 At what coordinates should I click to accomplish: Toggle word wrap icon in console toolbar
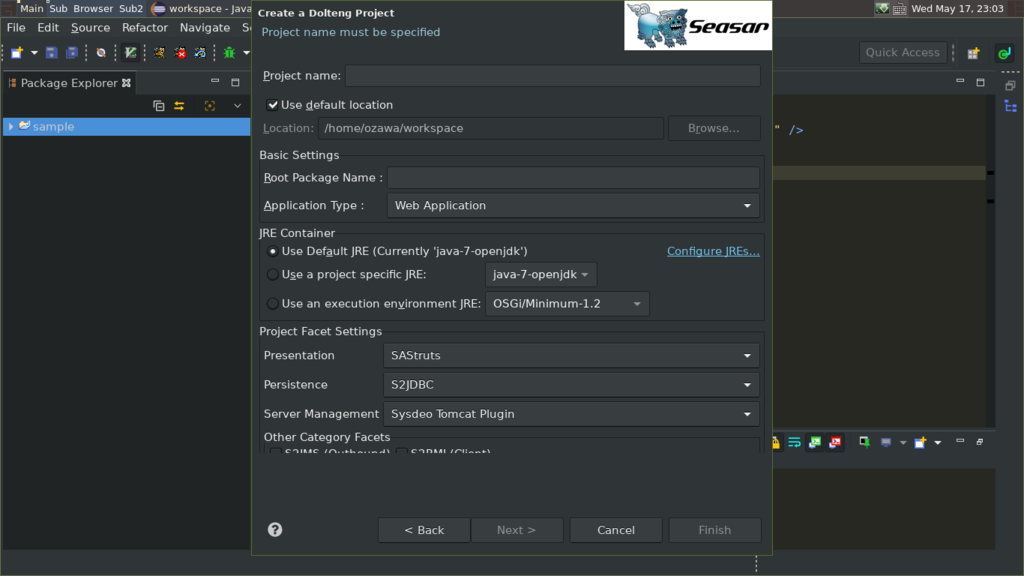(795, 443)
